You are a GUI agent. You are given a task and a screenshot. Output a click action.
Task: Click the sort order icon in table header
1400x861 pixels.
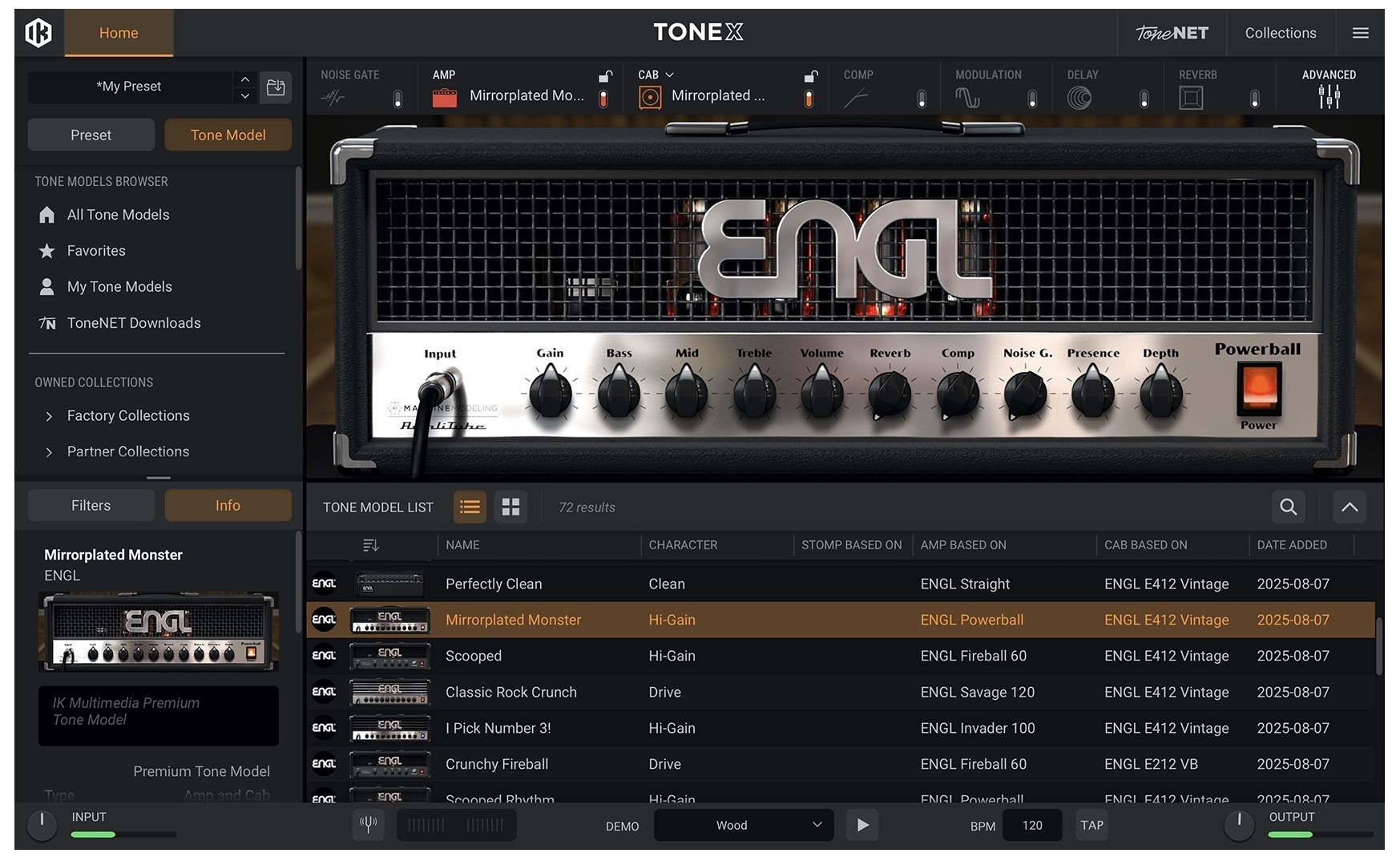(x=370, y=545)
